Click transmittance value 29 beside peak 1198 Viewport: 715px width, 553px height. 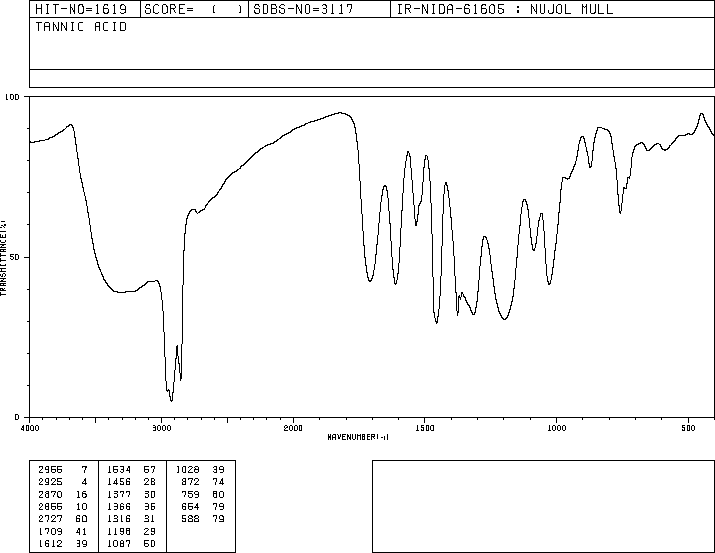pyautogui.click(x=150, y=531)
